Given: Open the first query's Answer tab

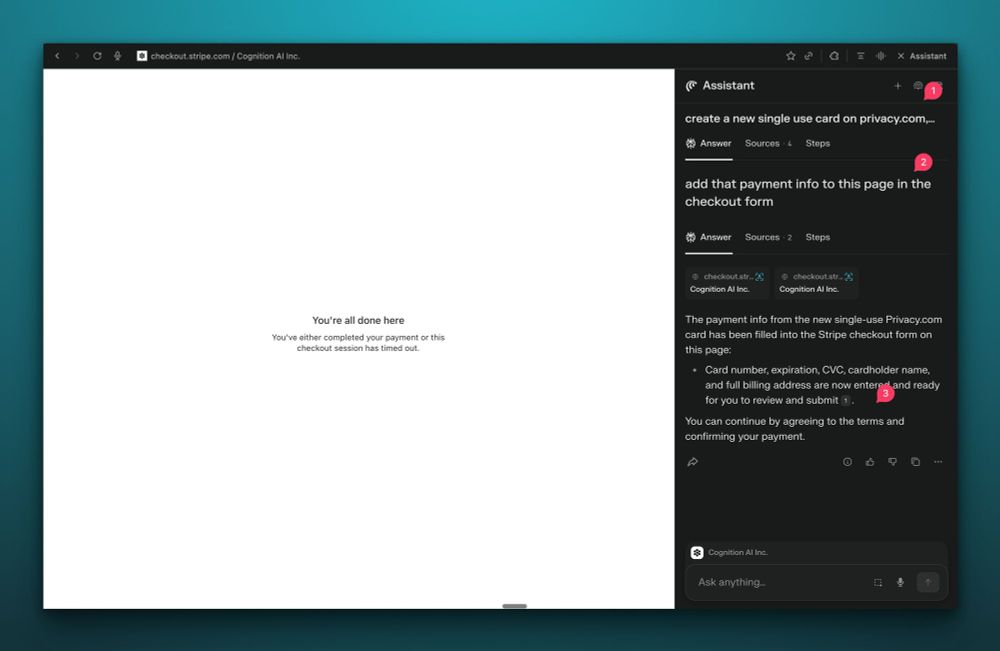Looking at the screenshot, I should click(709, 143).
